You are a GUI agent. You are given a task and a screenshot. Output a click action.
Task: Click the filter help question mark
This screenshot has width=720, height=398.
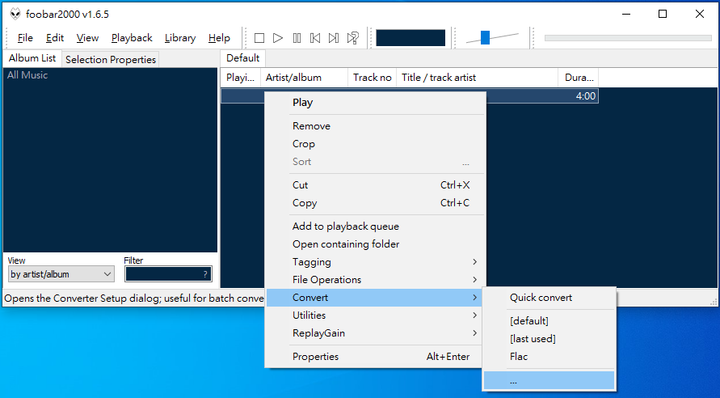click(206, 275)
